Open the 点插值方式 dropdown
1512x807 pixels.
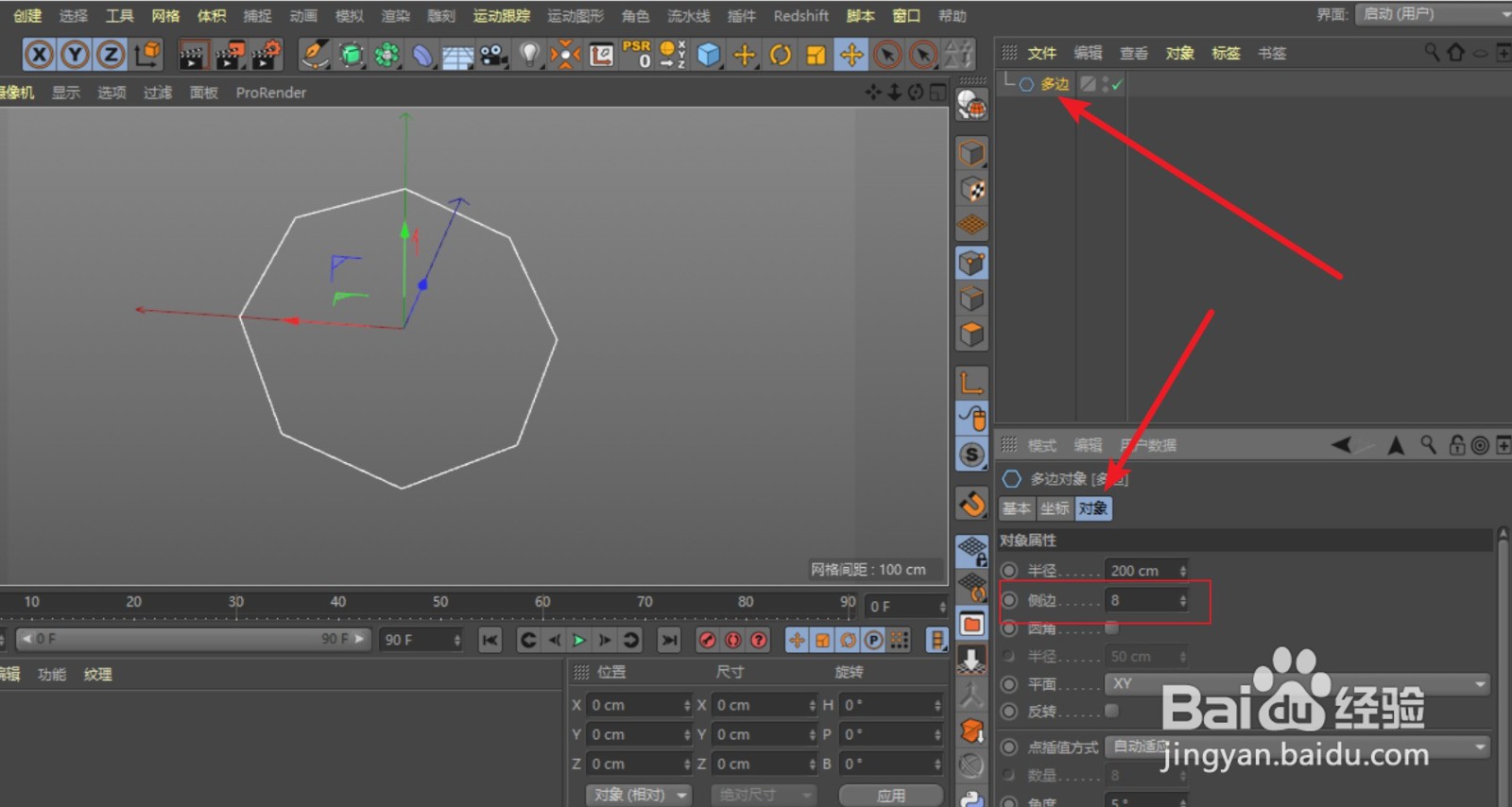(1297, 747)
